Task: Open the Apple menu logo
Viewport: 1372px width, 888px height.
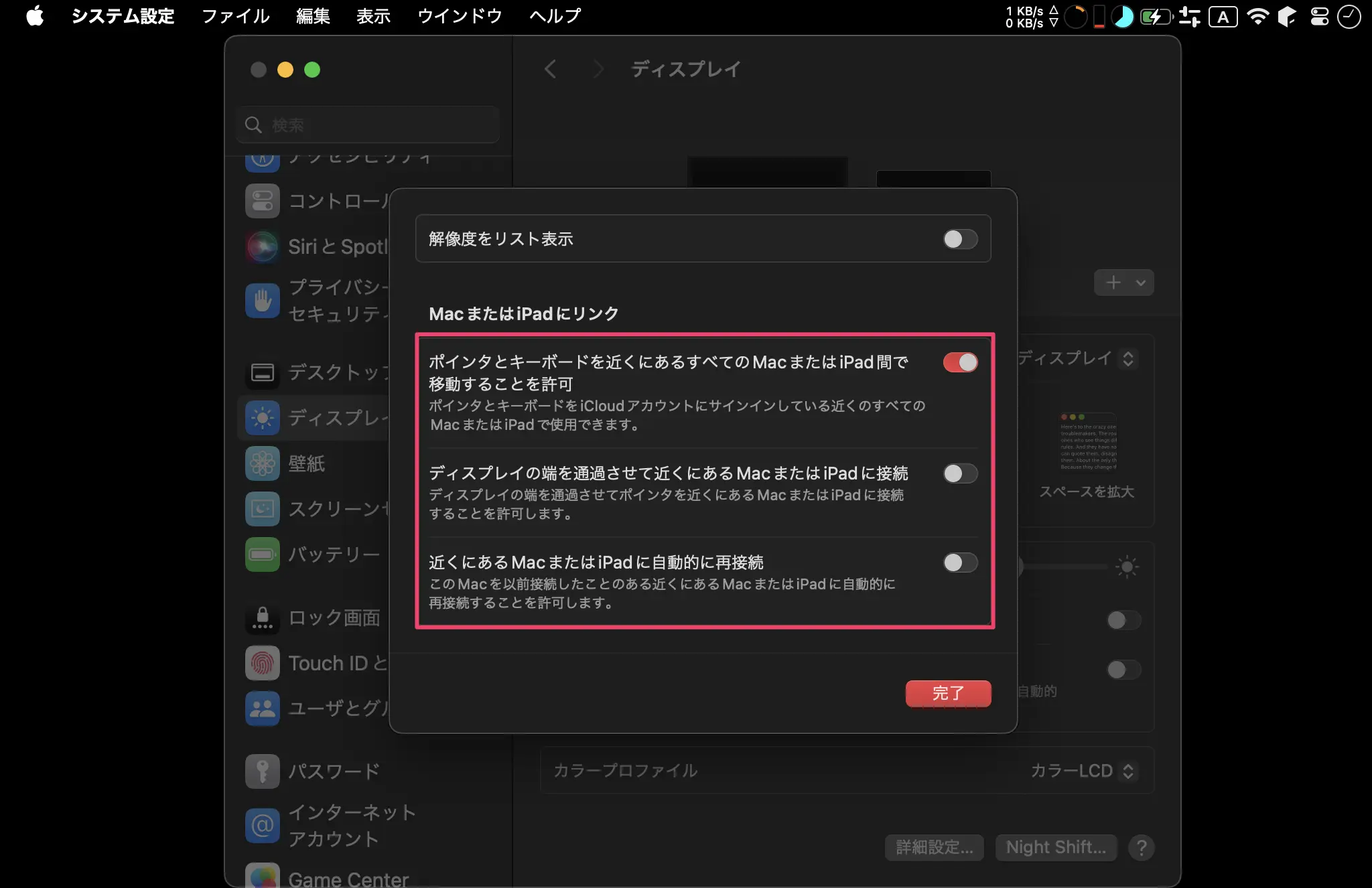Action: coord(35,16)
